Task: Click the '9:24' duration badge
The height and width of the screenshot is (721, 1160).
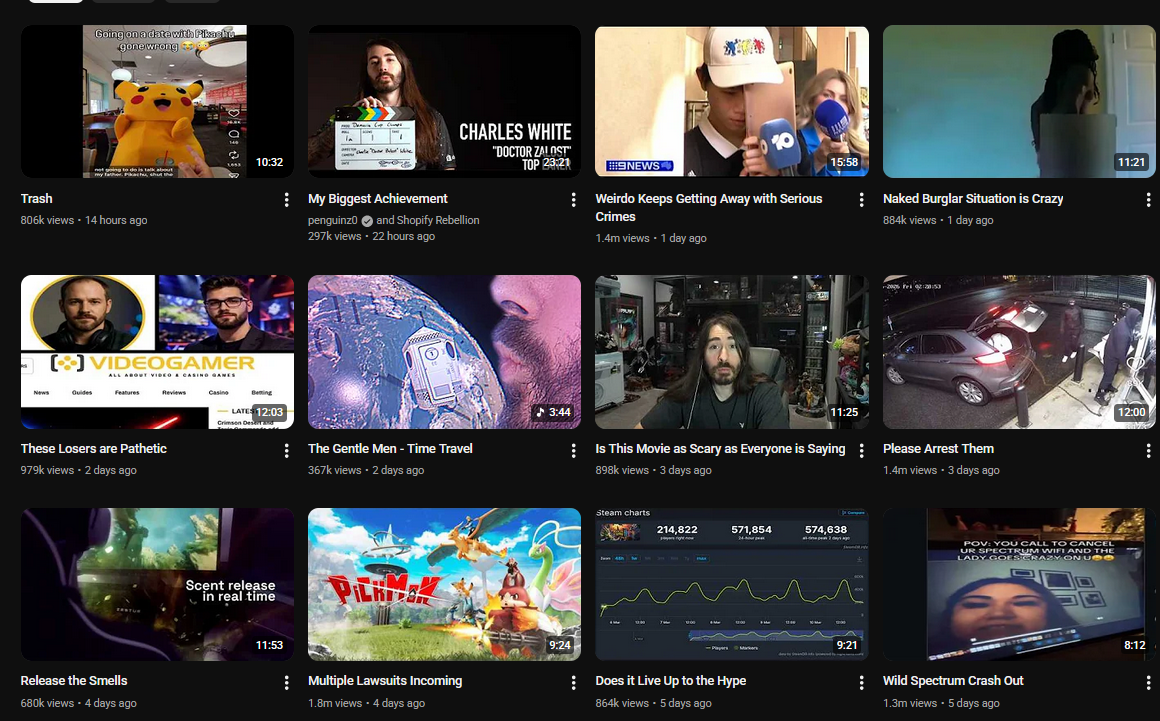Action: 559,645
